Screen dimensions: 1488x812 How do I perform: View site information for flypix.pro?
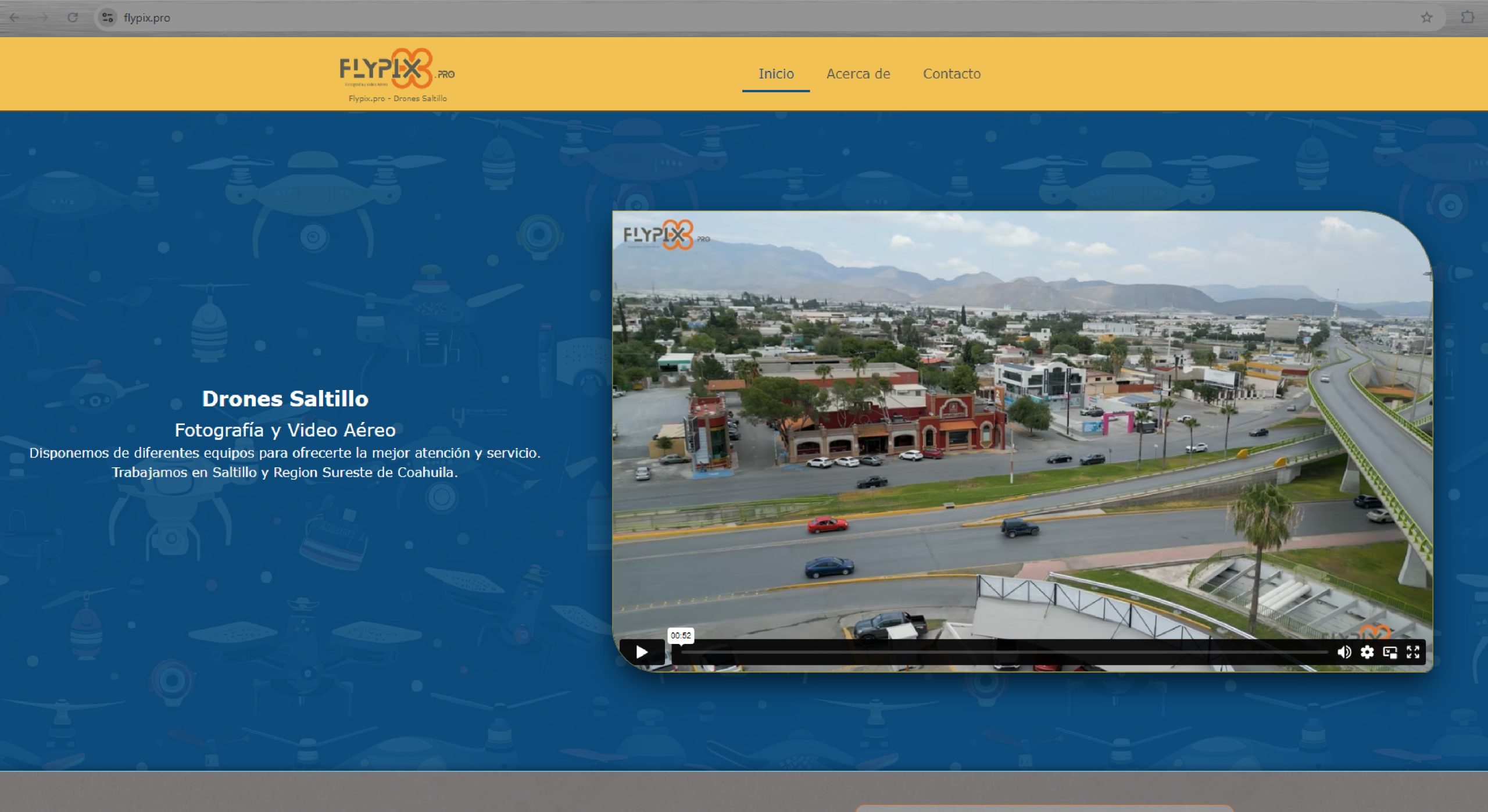click(107, 17)
